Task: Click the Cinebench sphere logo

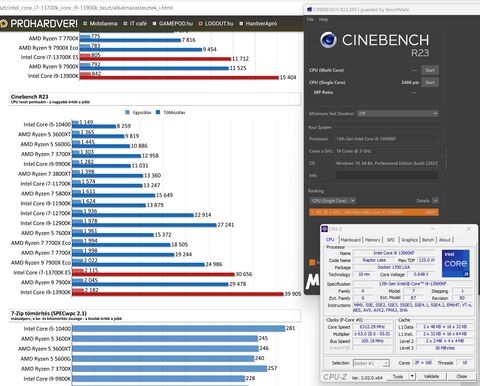Action: pyautogui.click(x=328, y=40)
